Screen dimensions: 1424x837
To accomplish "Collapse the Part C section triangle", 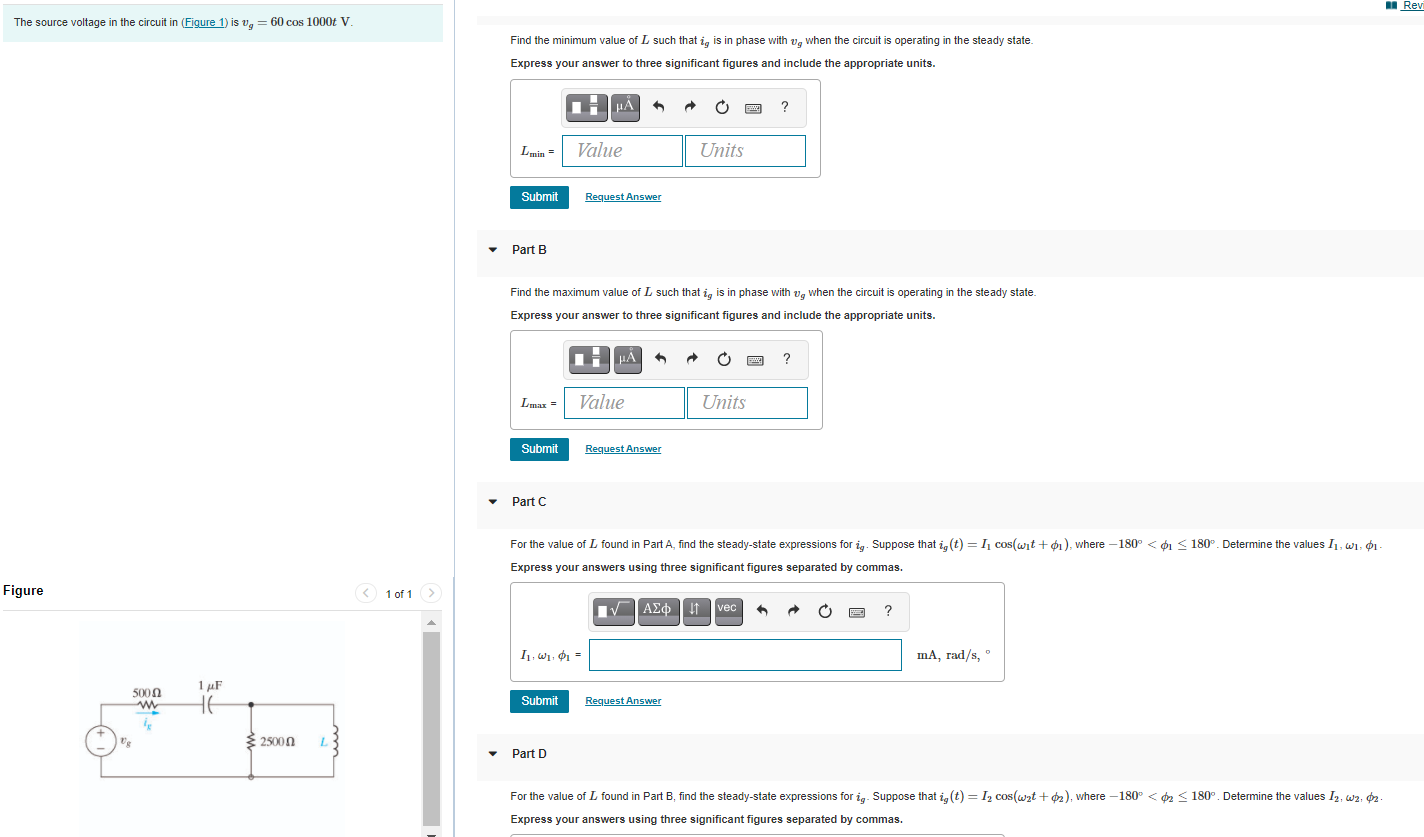I will 492,502.
